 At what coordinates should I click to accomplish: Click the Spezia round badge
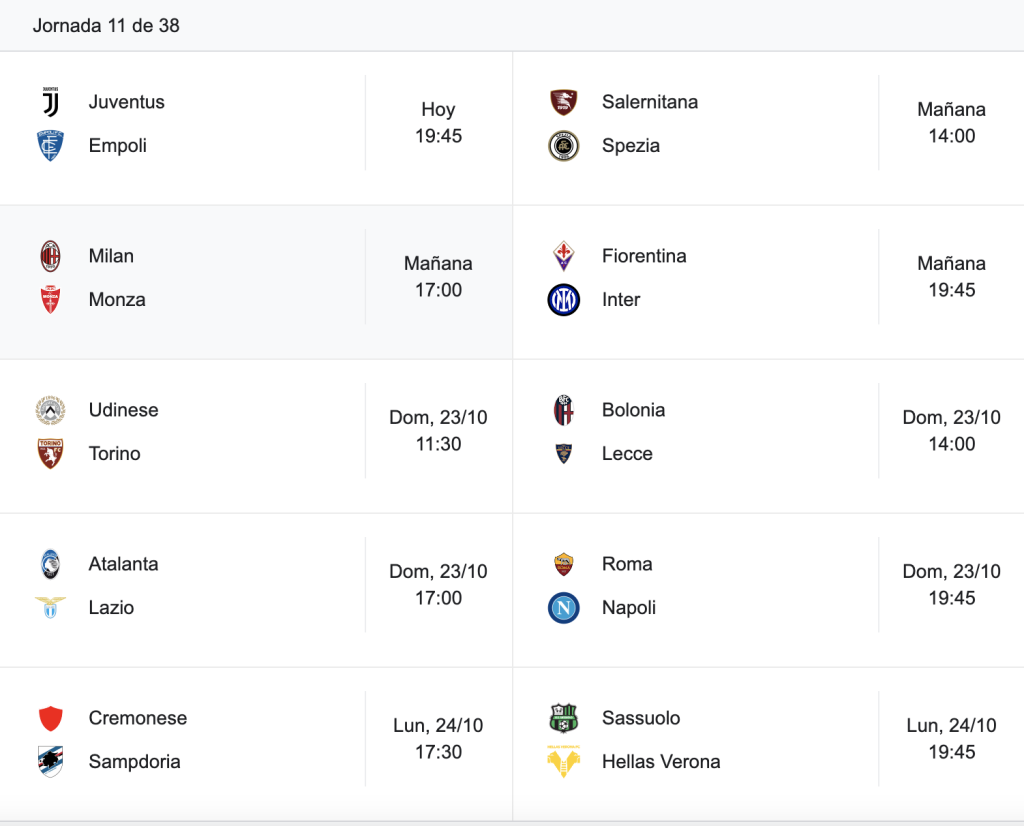pyautogui.click(x=564, y=146)
